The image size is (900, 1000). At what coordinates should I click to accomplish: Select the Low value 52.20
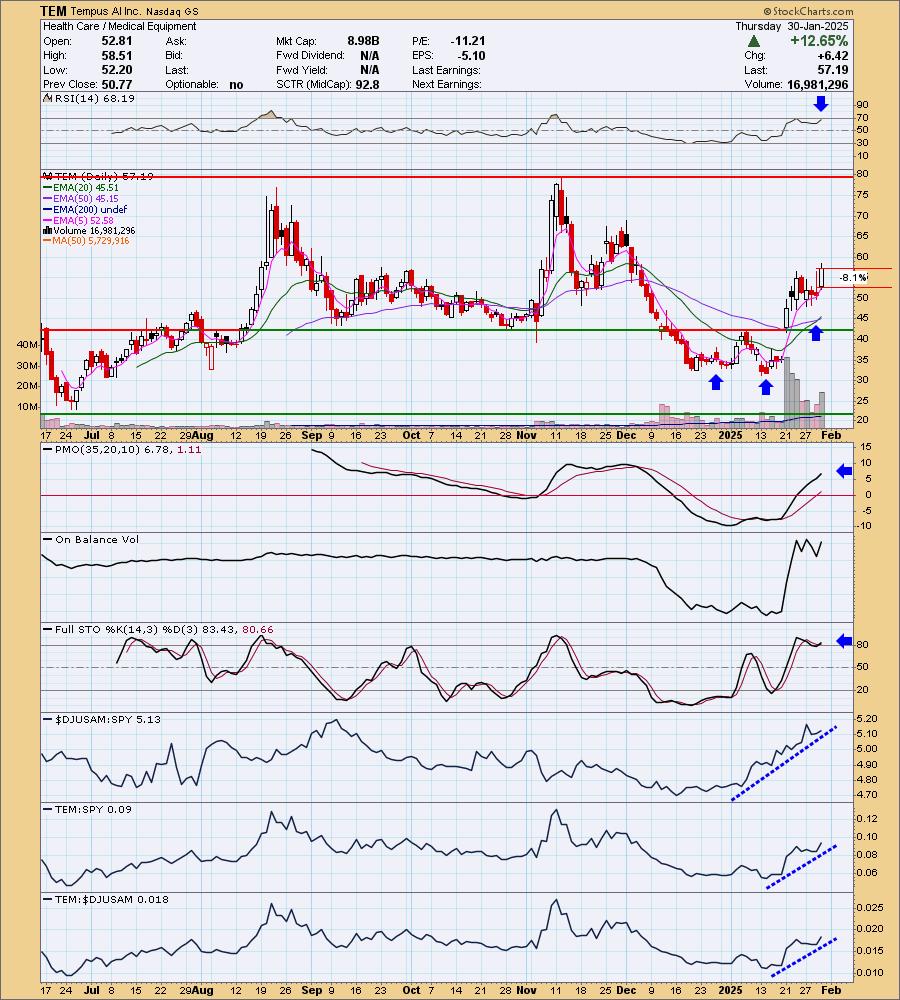(117, 70)
